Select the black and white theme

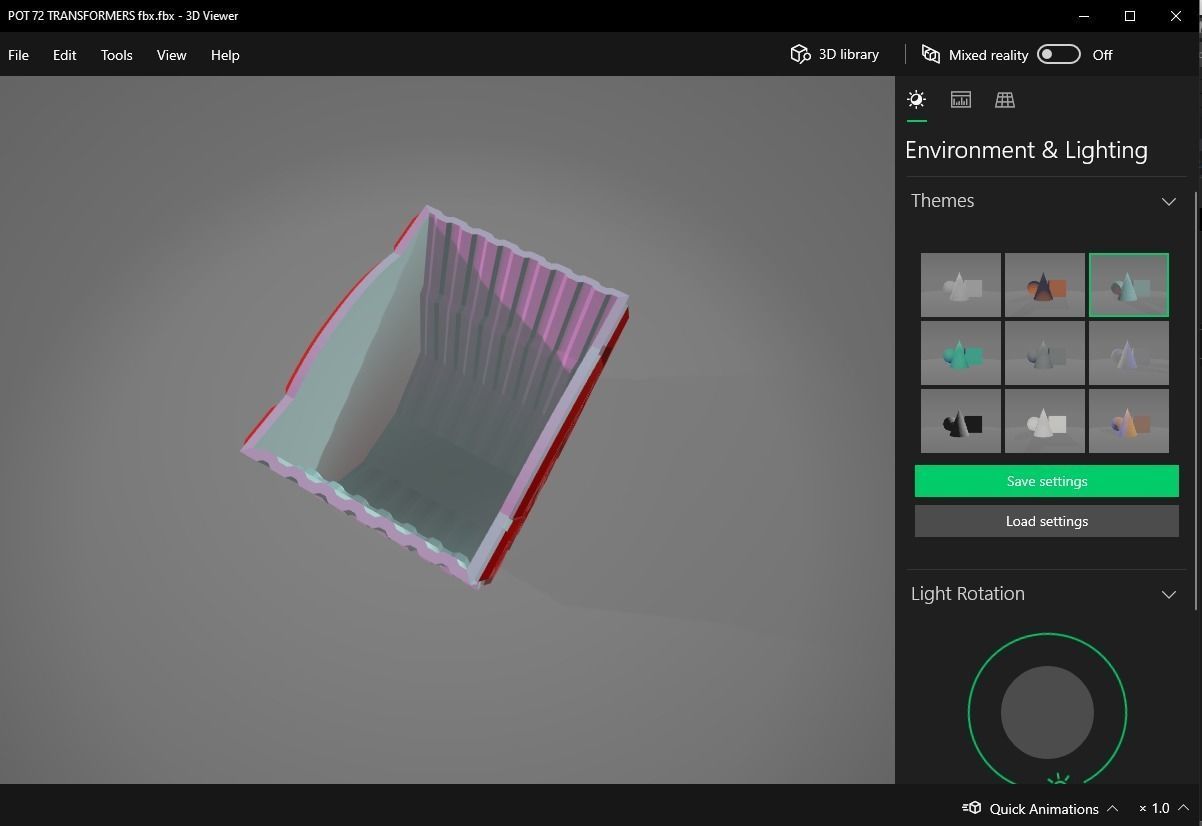click(961, 421)
